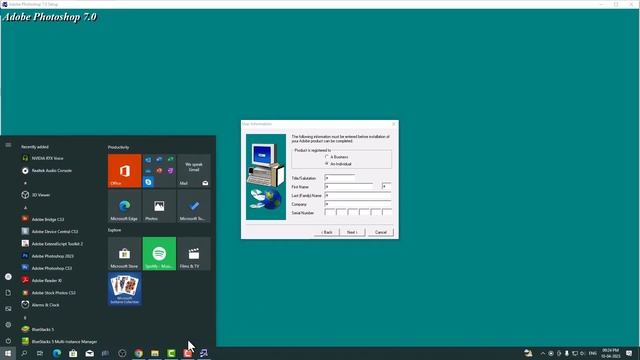Image resolution: width=640 pixels, height=360 pixels.
Task: Expand the Start menu hamburger button
Action: pyautogui.click(x=8, y=145)
